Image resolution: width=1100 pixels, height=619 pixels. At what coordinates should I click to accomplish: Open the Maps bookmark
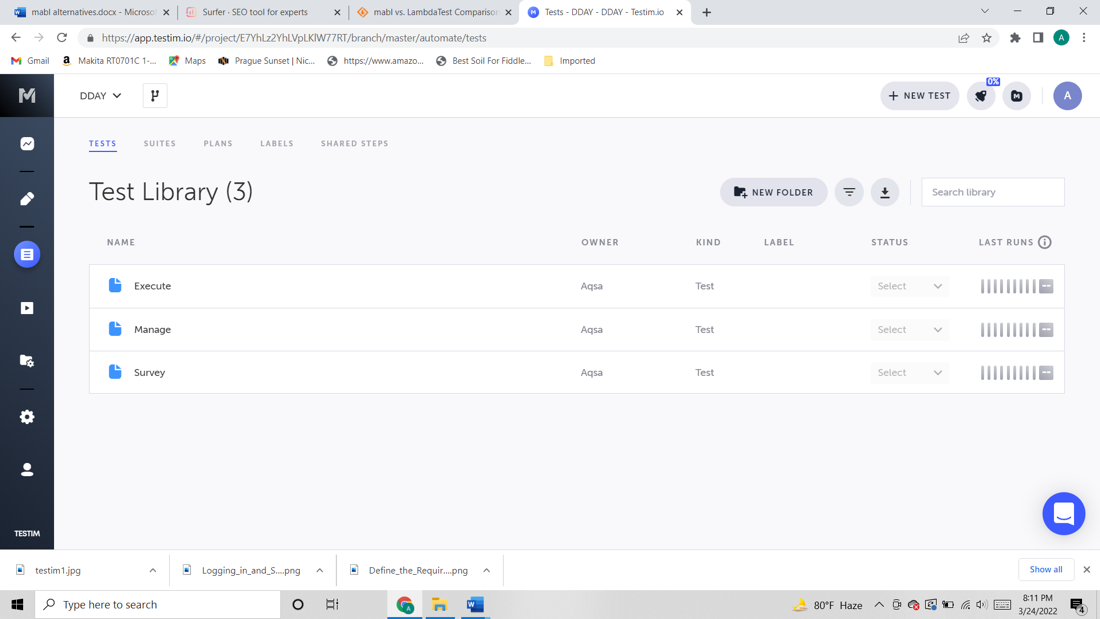point(187,61)
